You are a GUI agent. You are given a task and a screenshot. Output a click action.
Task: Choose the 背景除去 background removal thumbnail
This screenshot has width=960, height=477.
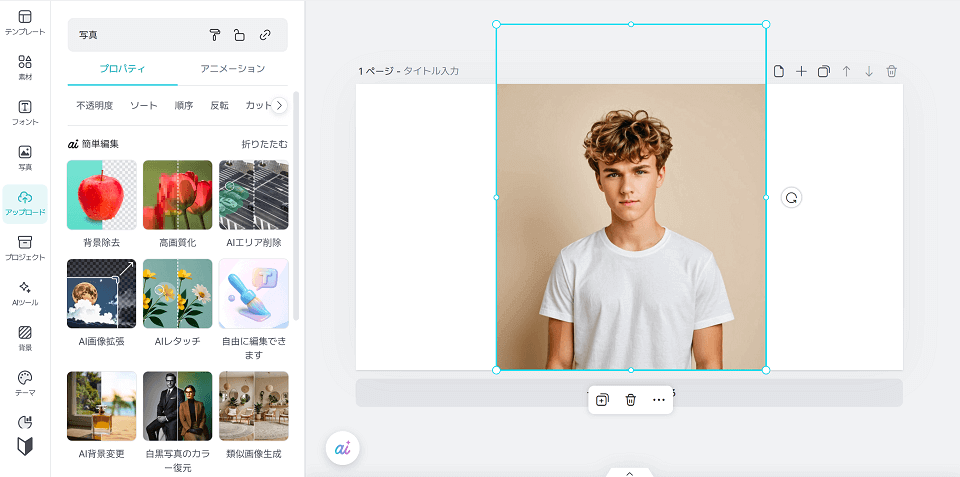pos(101,195)
